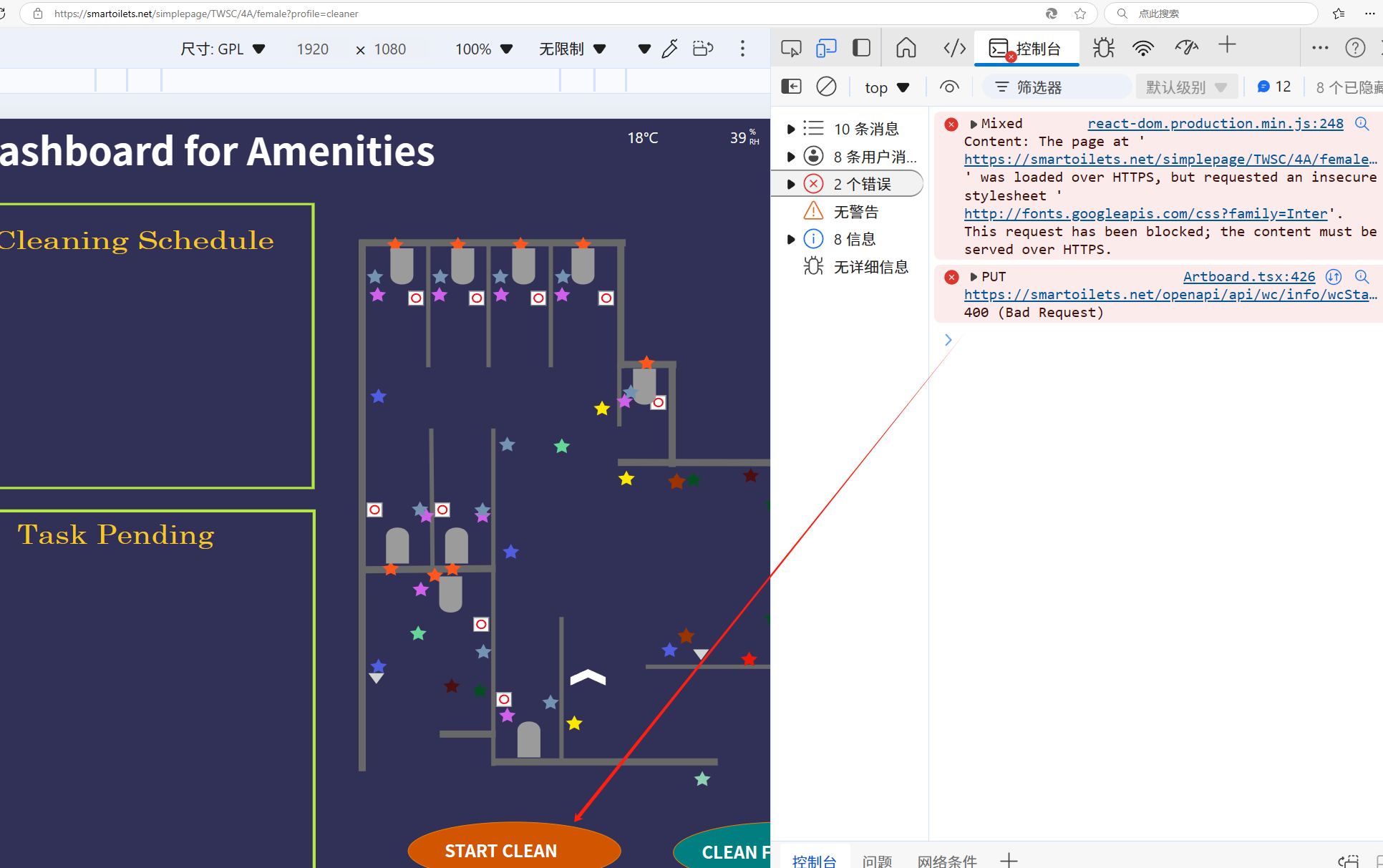Edit the 1080 viewport height field
1383x868 pixels.
390,49
